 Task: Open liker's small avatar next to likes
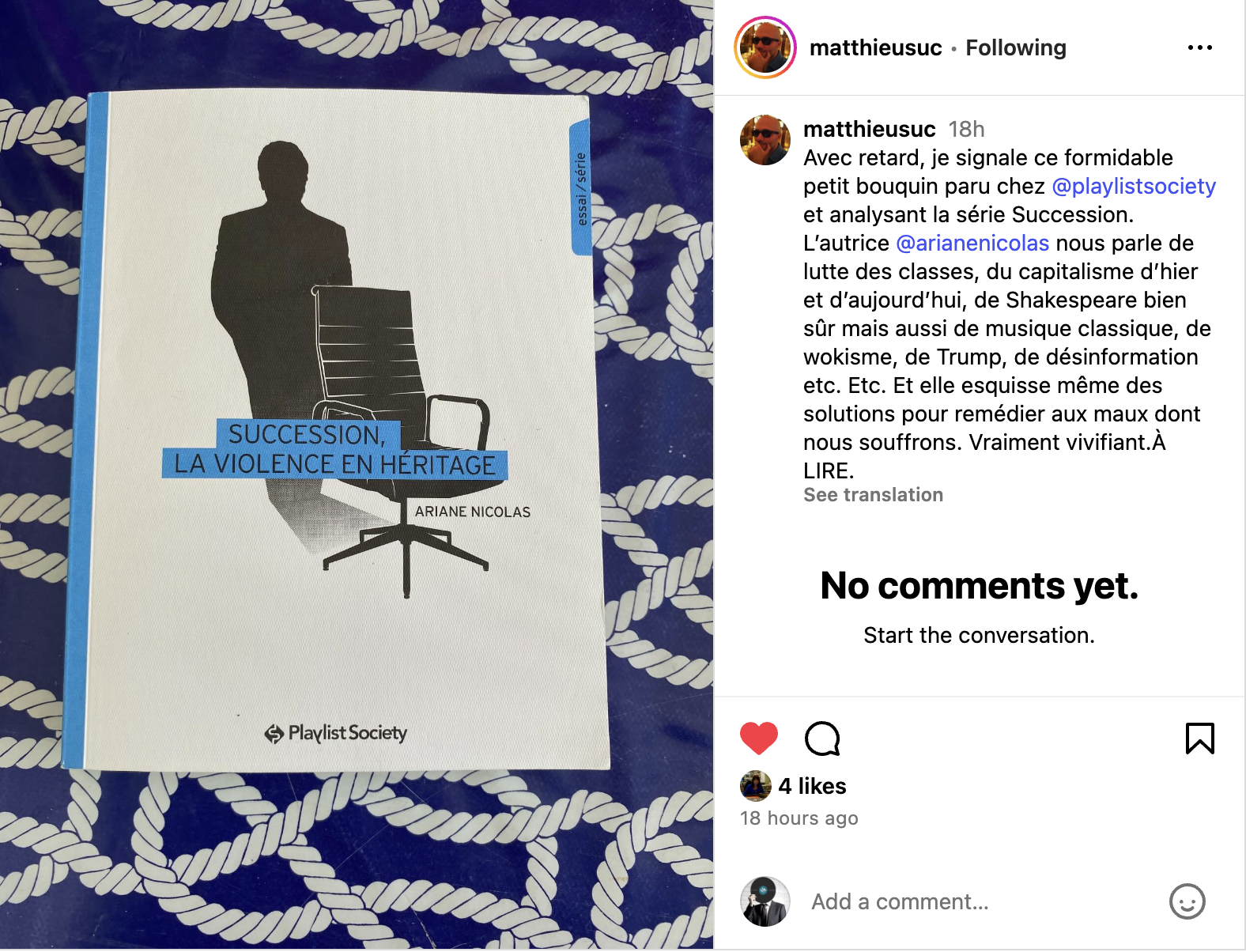click(755, 786)
